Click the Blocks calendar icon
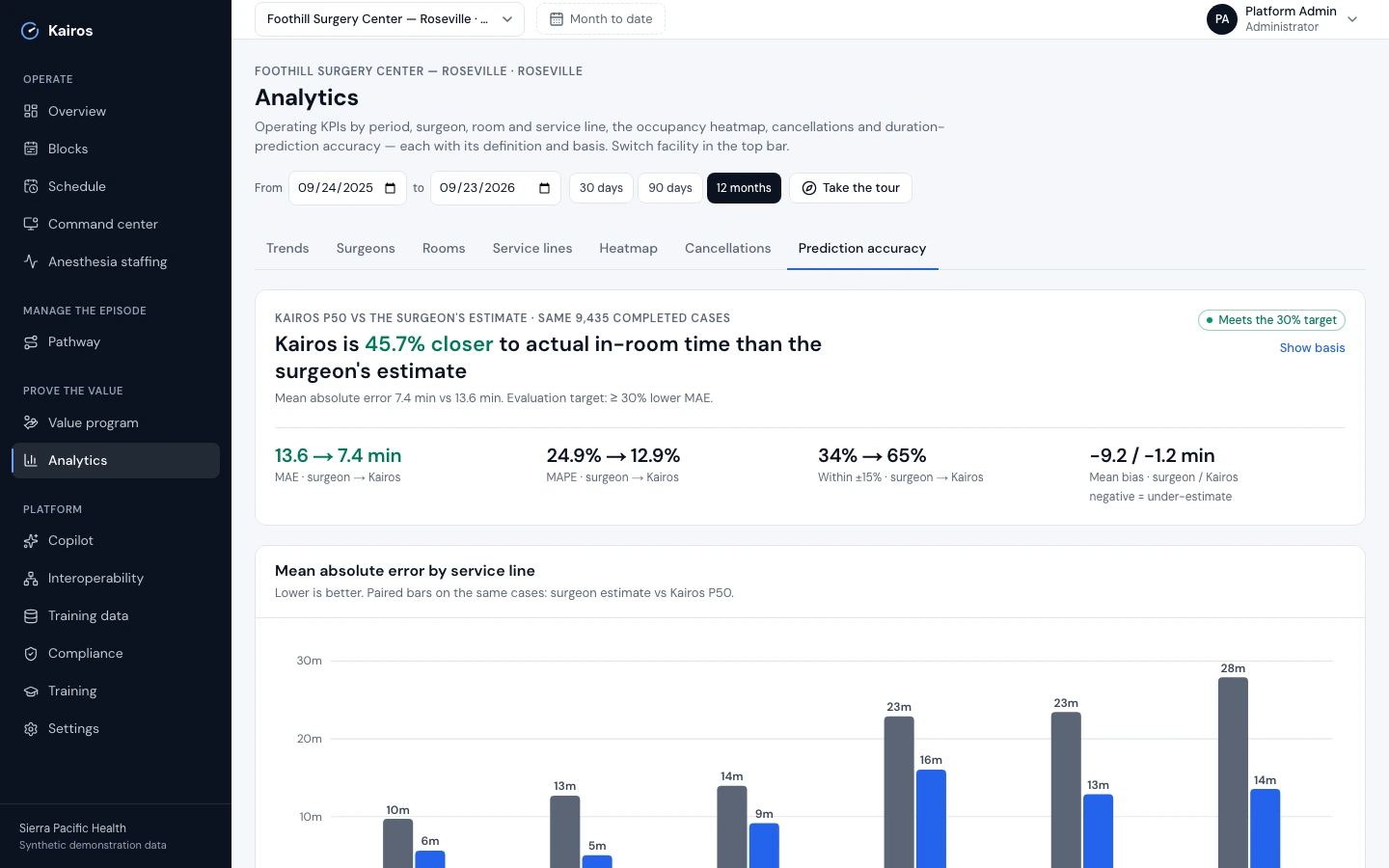The height and width of the screenshot is (868, 1389). (x=31, y=149)
